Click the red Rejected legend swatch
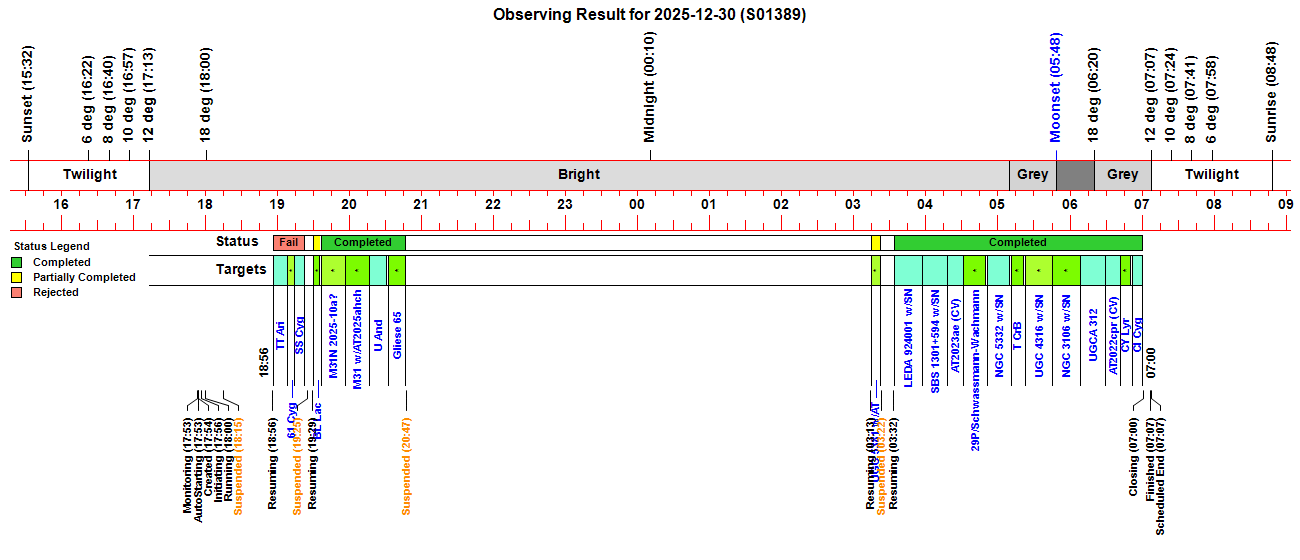The width and height of the screenshot is (1300, 560). click(x=17, y=292)
